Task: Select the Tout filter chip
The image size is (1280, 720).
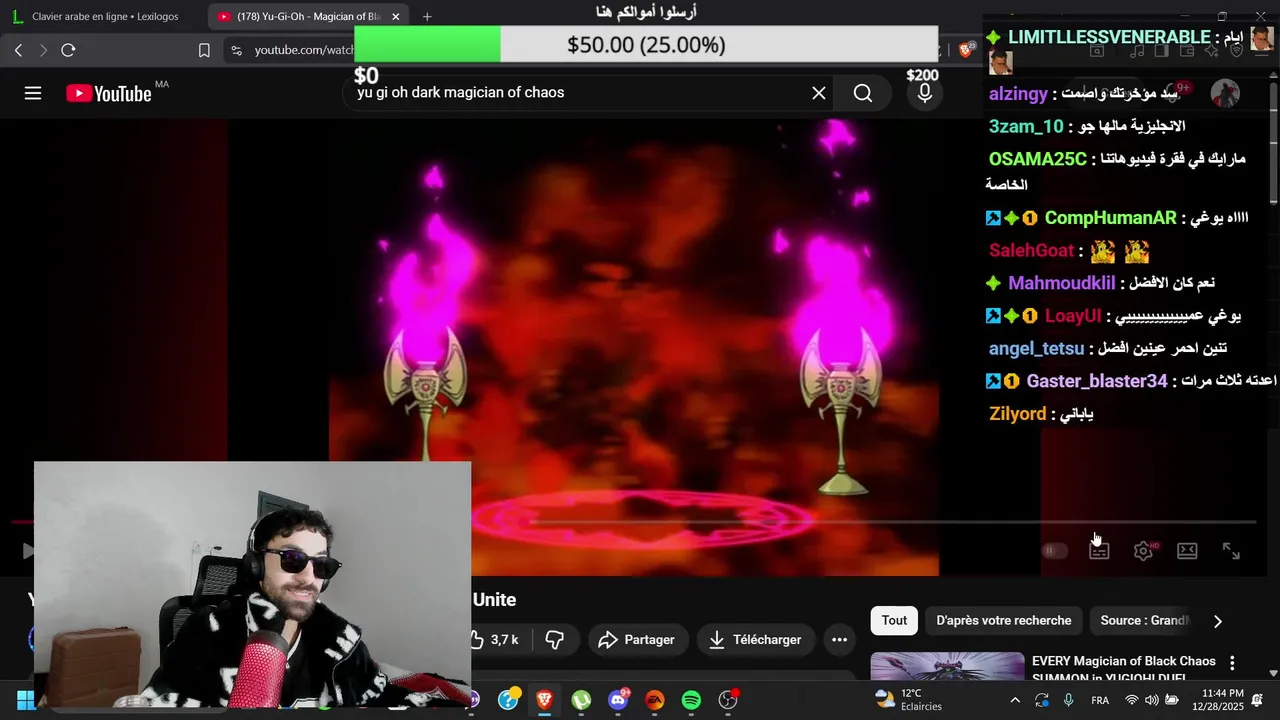Action: tap(894, 621)
